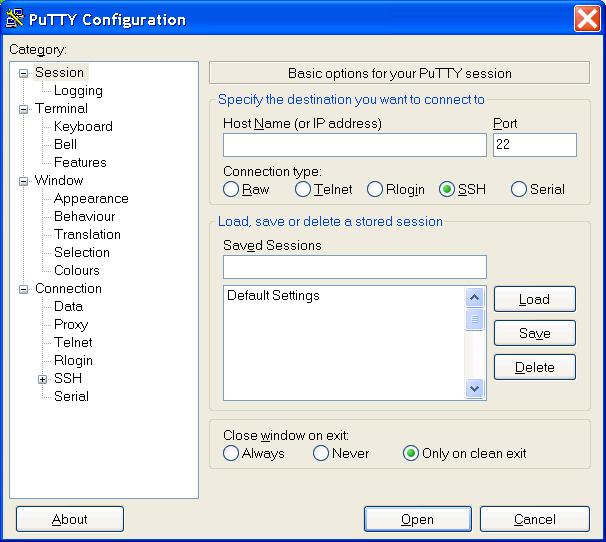Click the Open button
This screenshot has width=606, height=542.
417,519
